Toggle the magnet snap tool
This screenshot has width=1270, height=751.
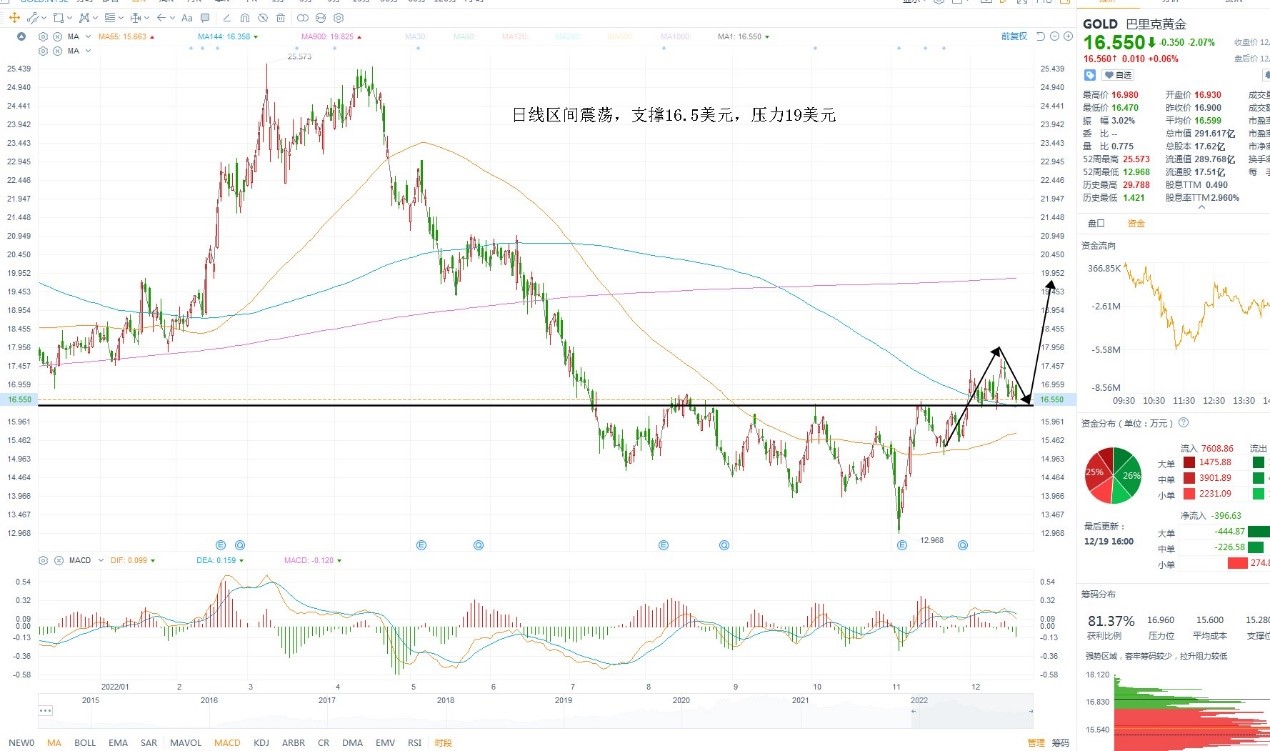pyautogui.click(x=245, y=17)
